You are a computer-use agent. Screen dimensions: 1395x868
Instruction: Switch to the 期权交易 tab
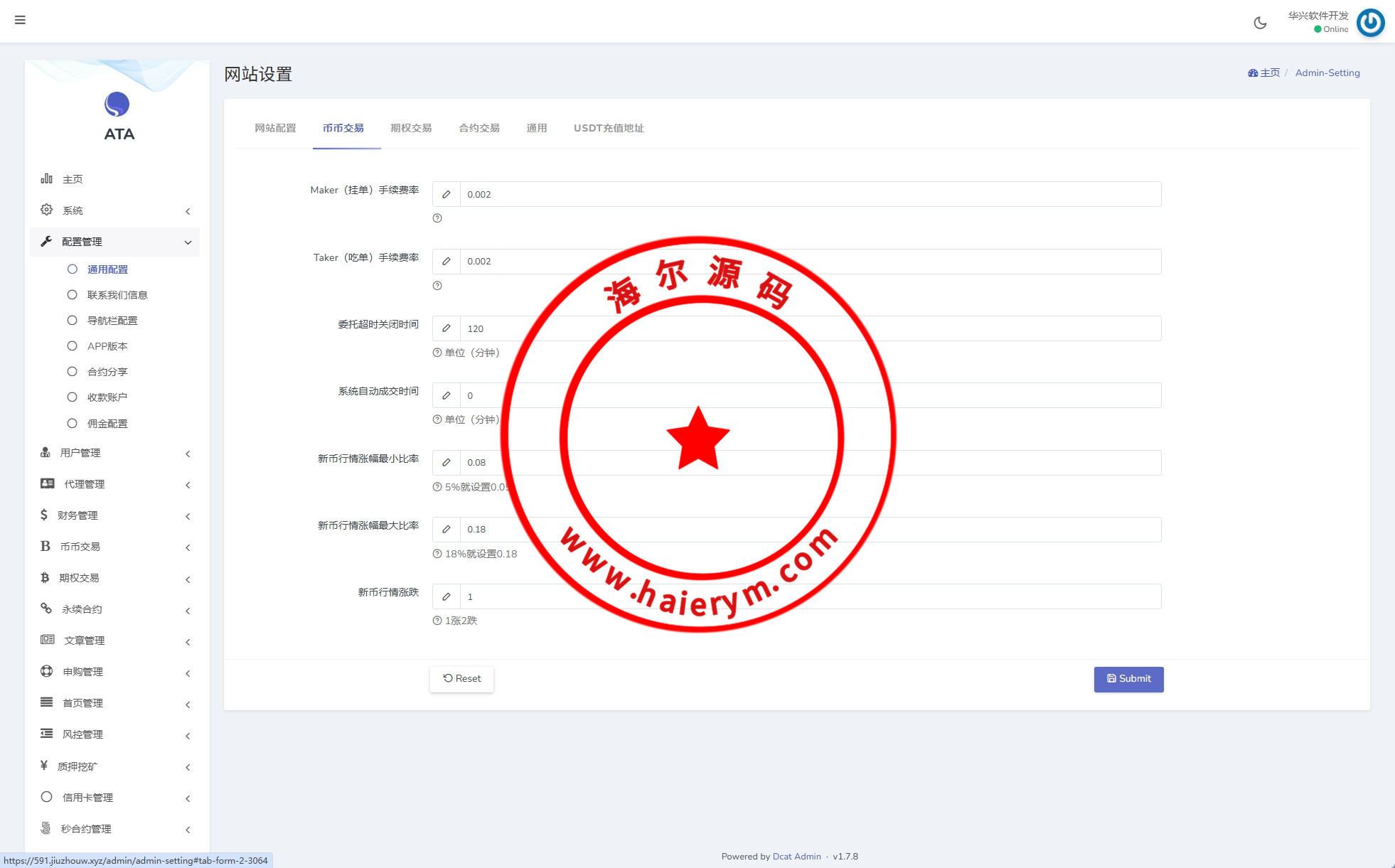pyautogui.click(x=411, y=128)
